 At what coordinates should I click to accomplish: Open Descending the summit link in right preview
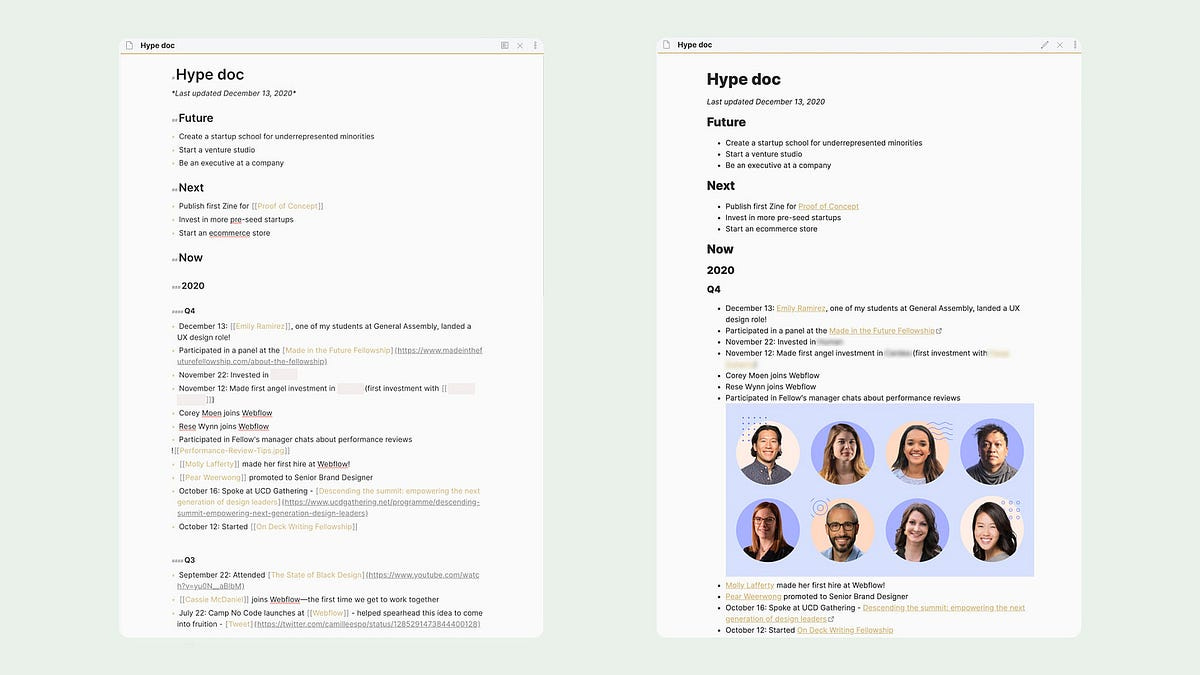tap(875, 613)
